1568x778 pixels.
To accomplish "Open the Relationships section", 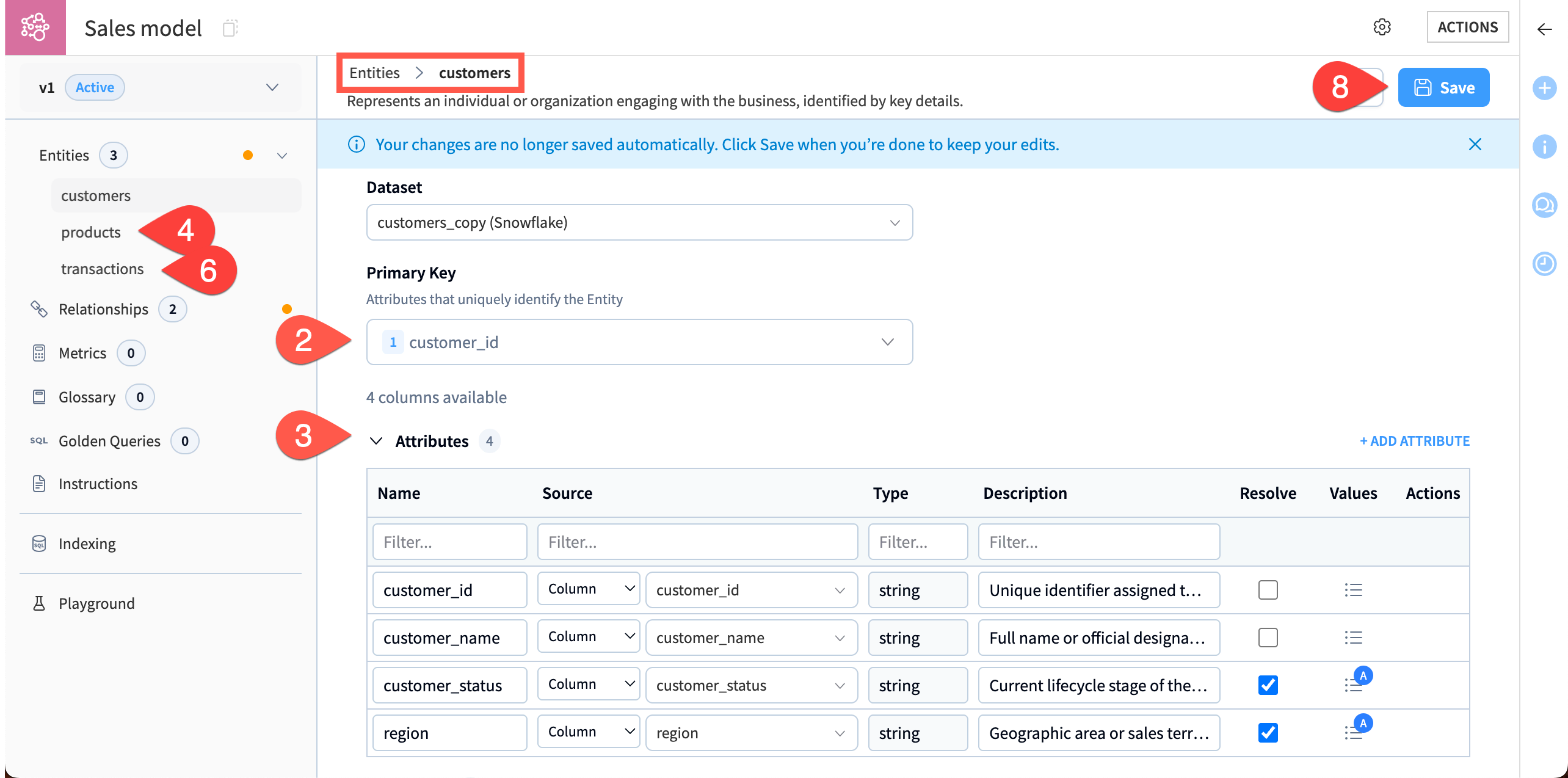I will [x=103, y=309].
